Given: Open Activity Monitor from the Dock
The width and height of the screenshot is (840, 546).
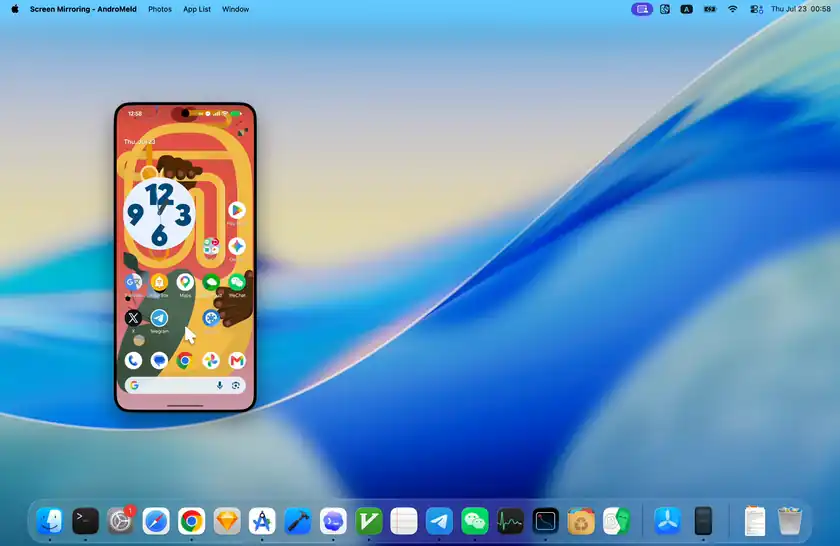Looking at the screenshot, I should pyautogui.click(x=510, y=521).
